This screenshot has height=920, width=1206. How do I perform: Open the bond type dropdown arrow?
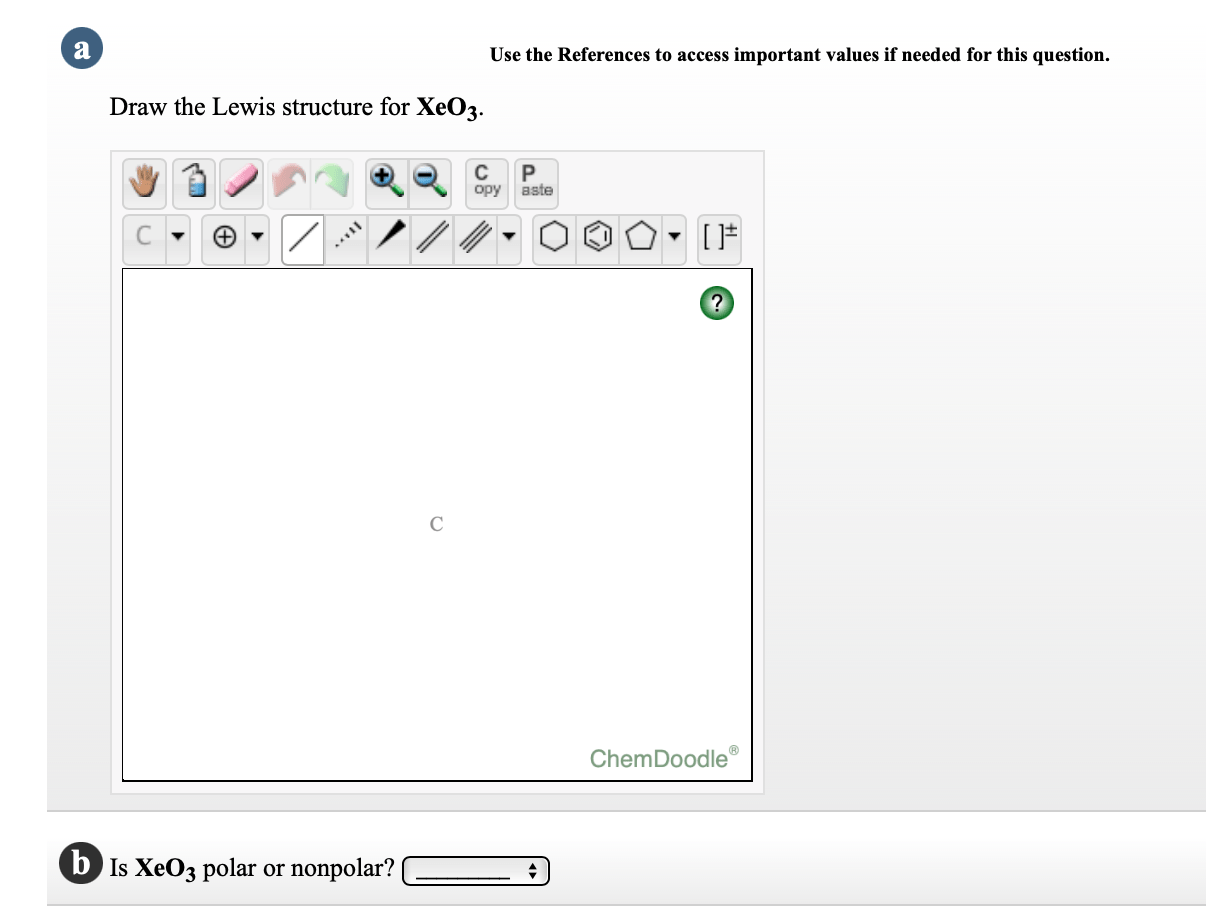pos(510,240)
